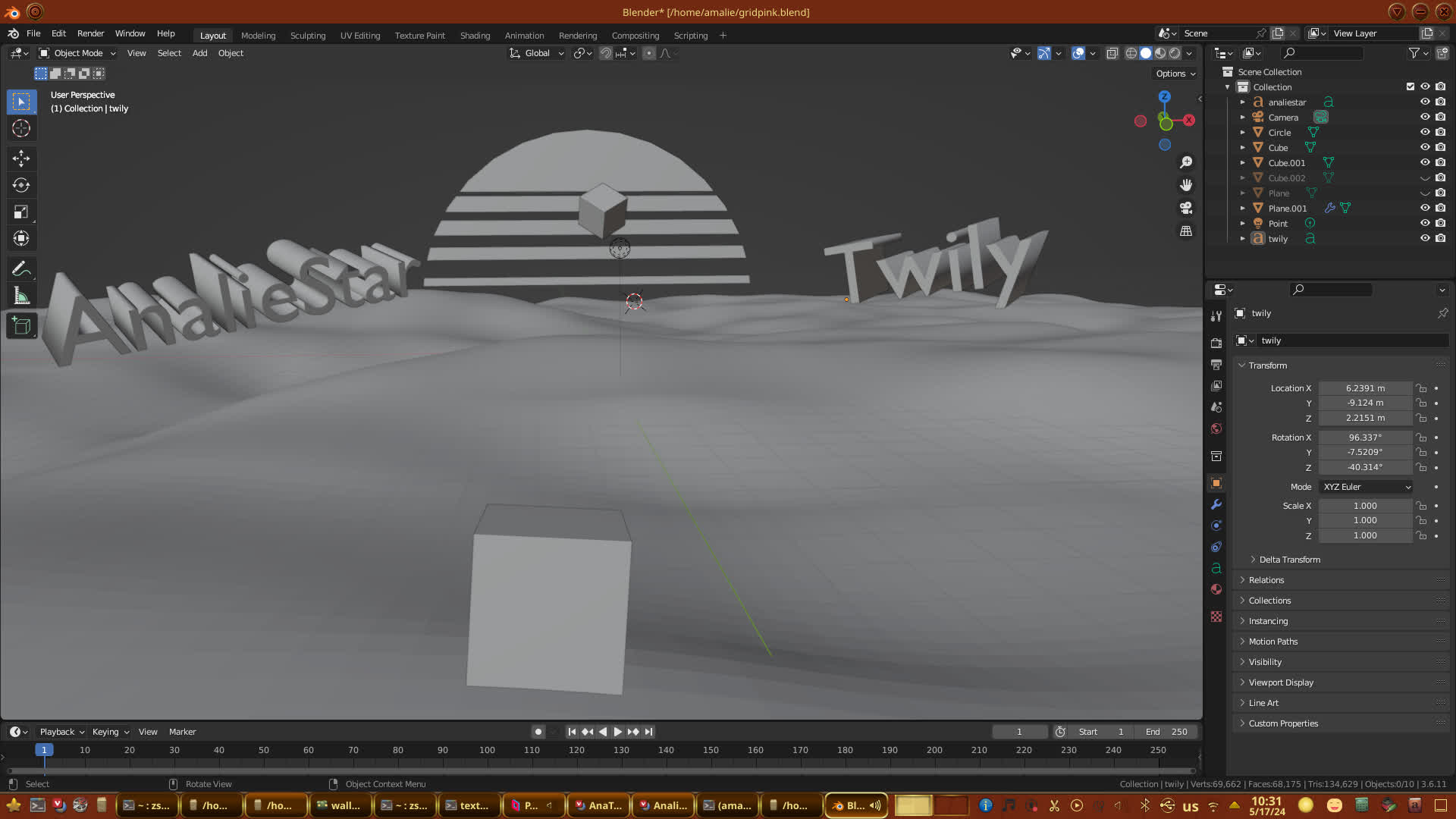Open the Render menu
The height and width of the screenshot is (819, 1456).
[90, 33]
